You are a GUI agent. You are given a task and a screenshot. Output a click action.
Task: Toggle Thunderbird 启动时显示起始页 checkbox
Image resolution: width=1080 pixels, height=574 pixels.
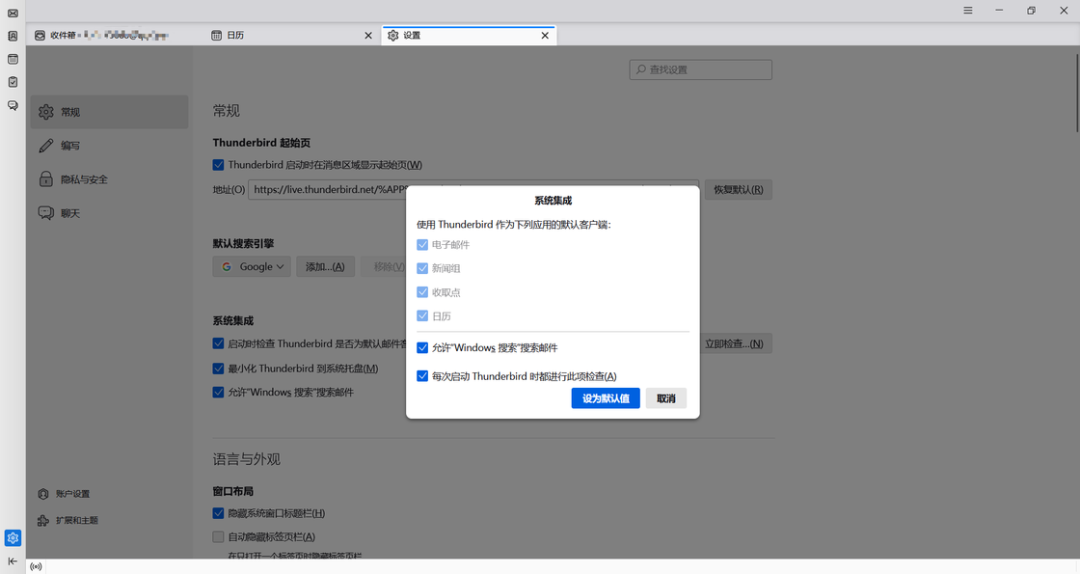218,165
